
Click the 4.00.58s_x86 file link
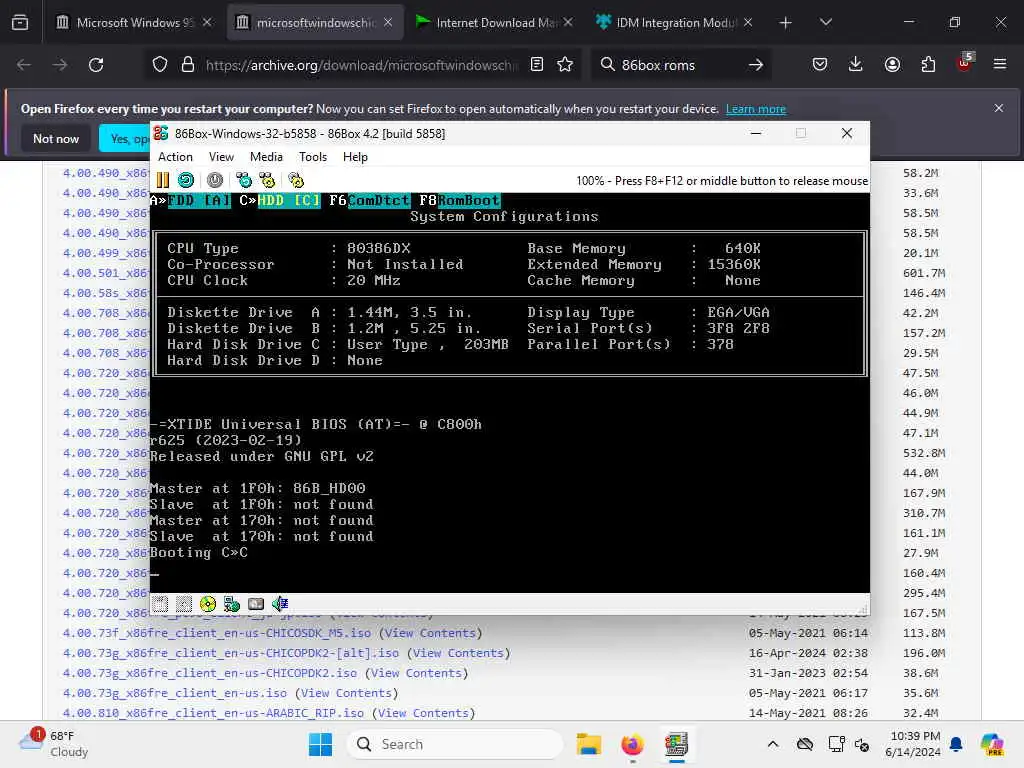tap(106, 293)
